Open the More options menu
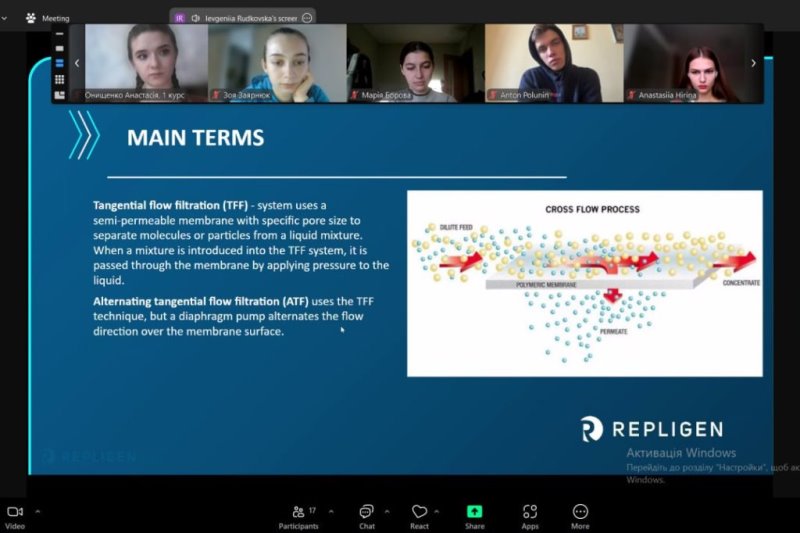The image size is (800, 533). [x=580, y=517]
